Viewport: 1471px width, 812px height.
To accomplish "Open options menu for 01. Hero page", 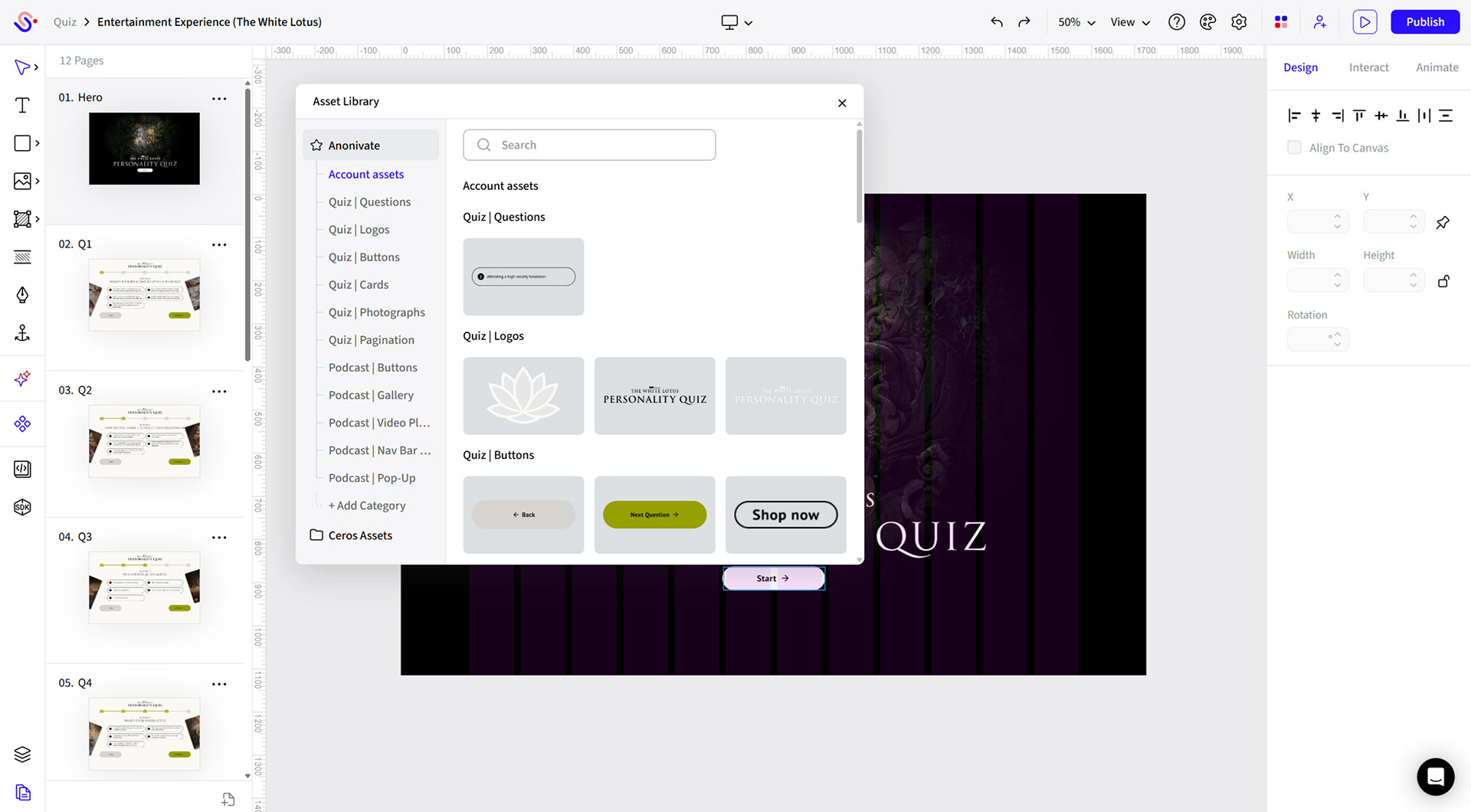I will coord(219,99).
